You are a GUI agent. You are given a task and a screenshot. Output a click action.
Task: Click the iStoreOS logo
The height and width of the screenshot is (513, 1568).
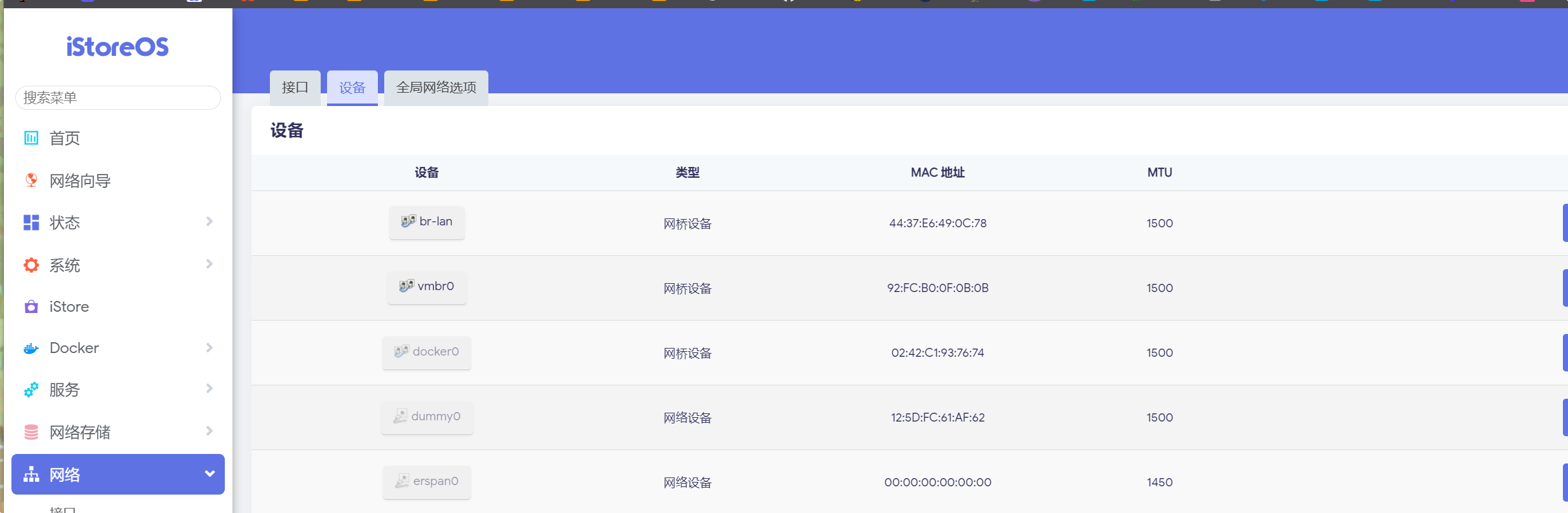(x=117, y=47)
